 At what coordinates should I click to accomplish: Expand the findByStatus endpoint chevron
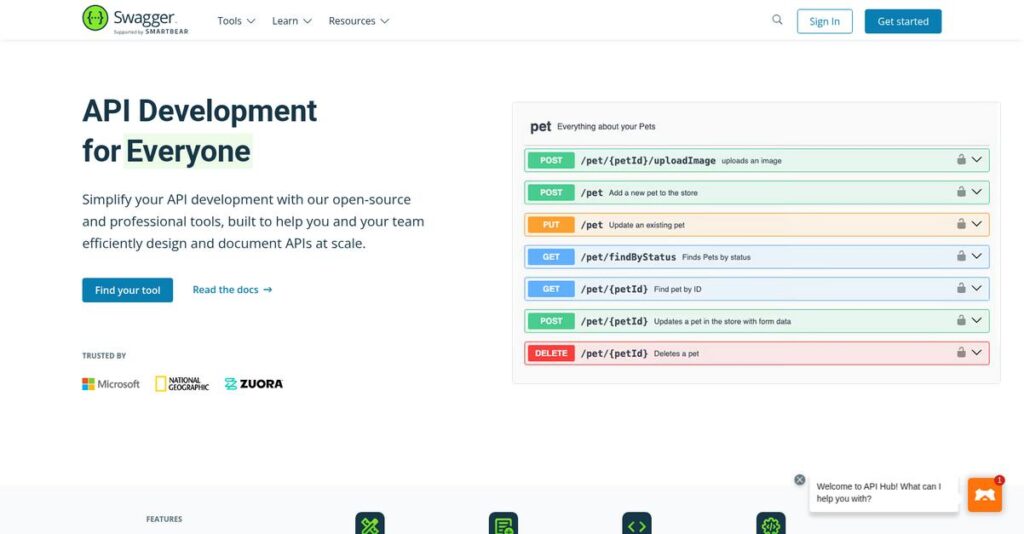click(x=976, y=255)
